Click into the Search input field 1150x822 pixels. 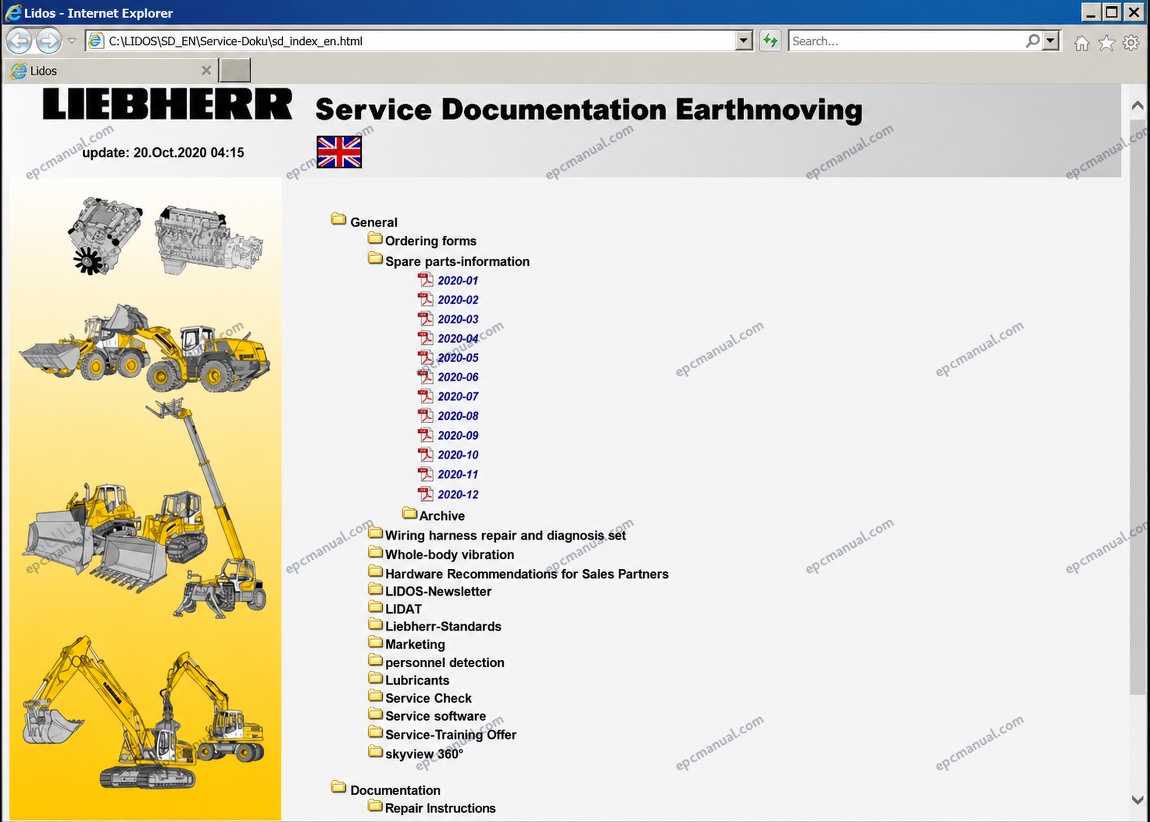pyautogui.click(x=907, y=41)
